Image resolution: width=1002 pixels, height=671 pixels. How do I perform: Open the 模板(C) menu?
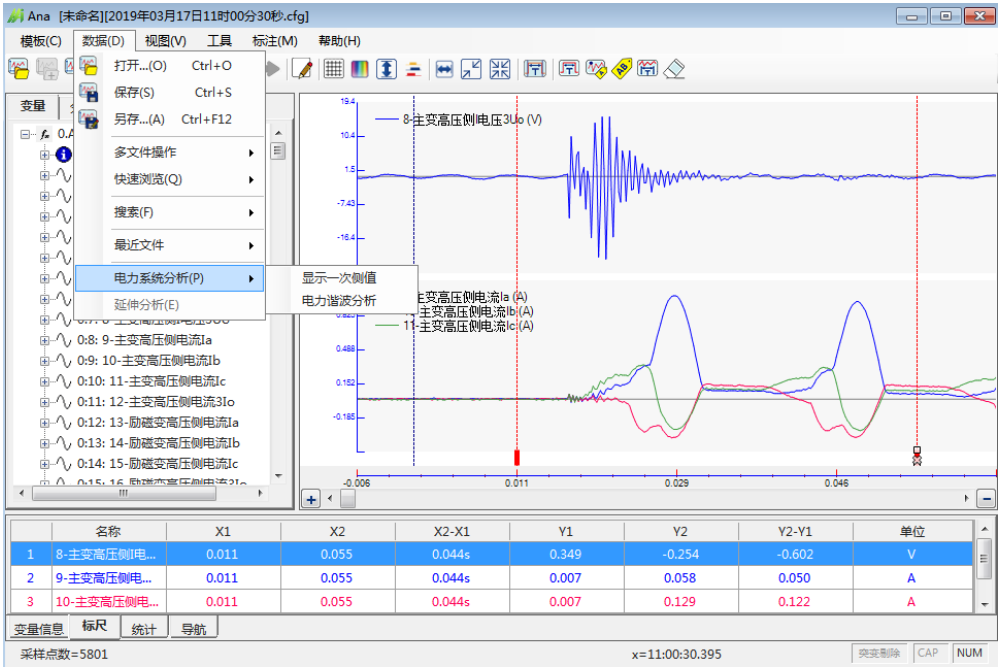pos(41,41)
